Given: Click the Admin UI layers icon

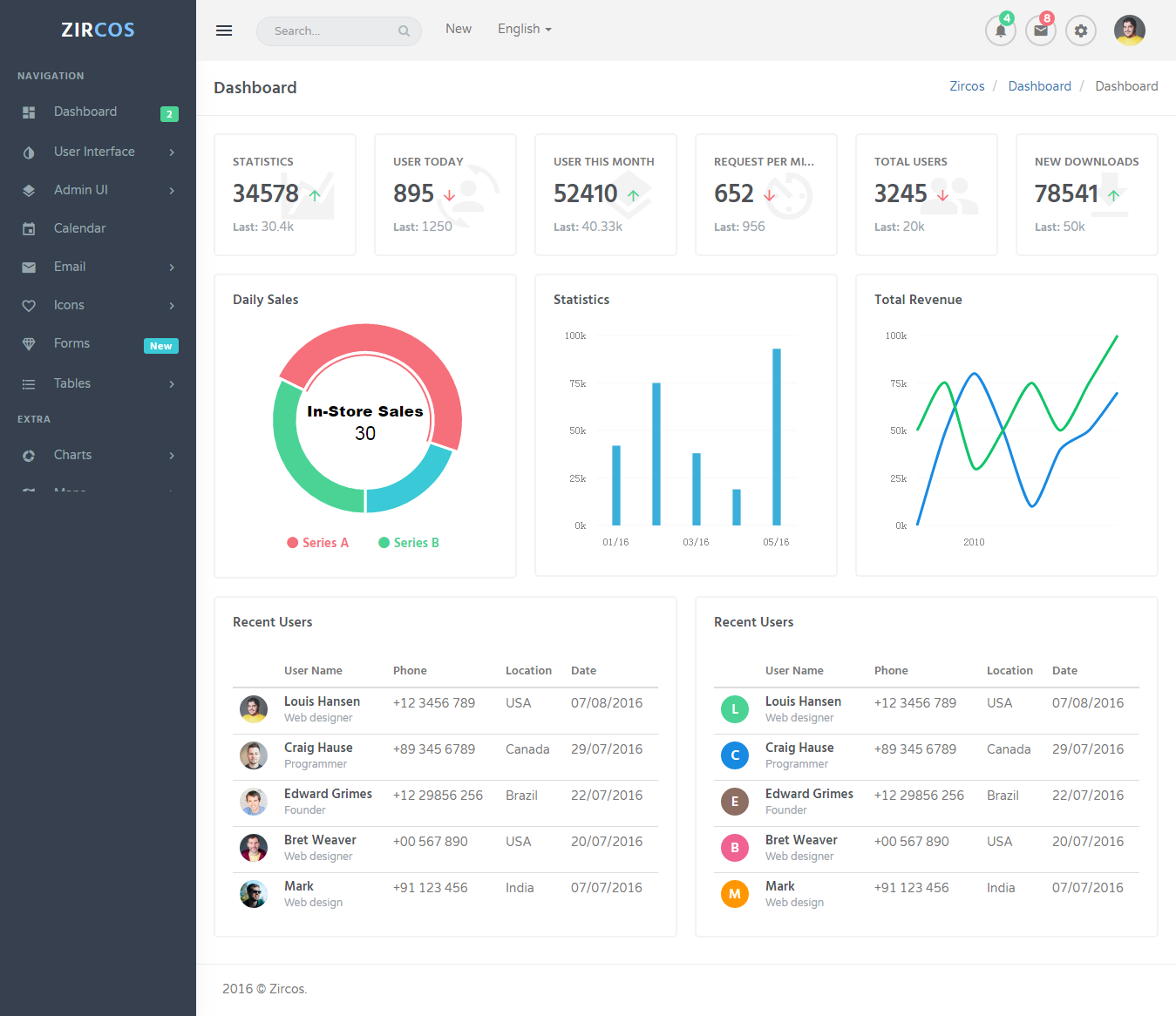Looking at the screenshot, I should 29,191.
